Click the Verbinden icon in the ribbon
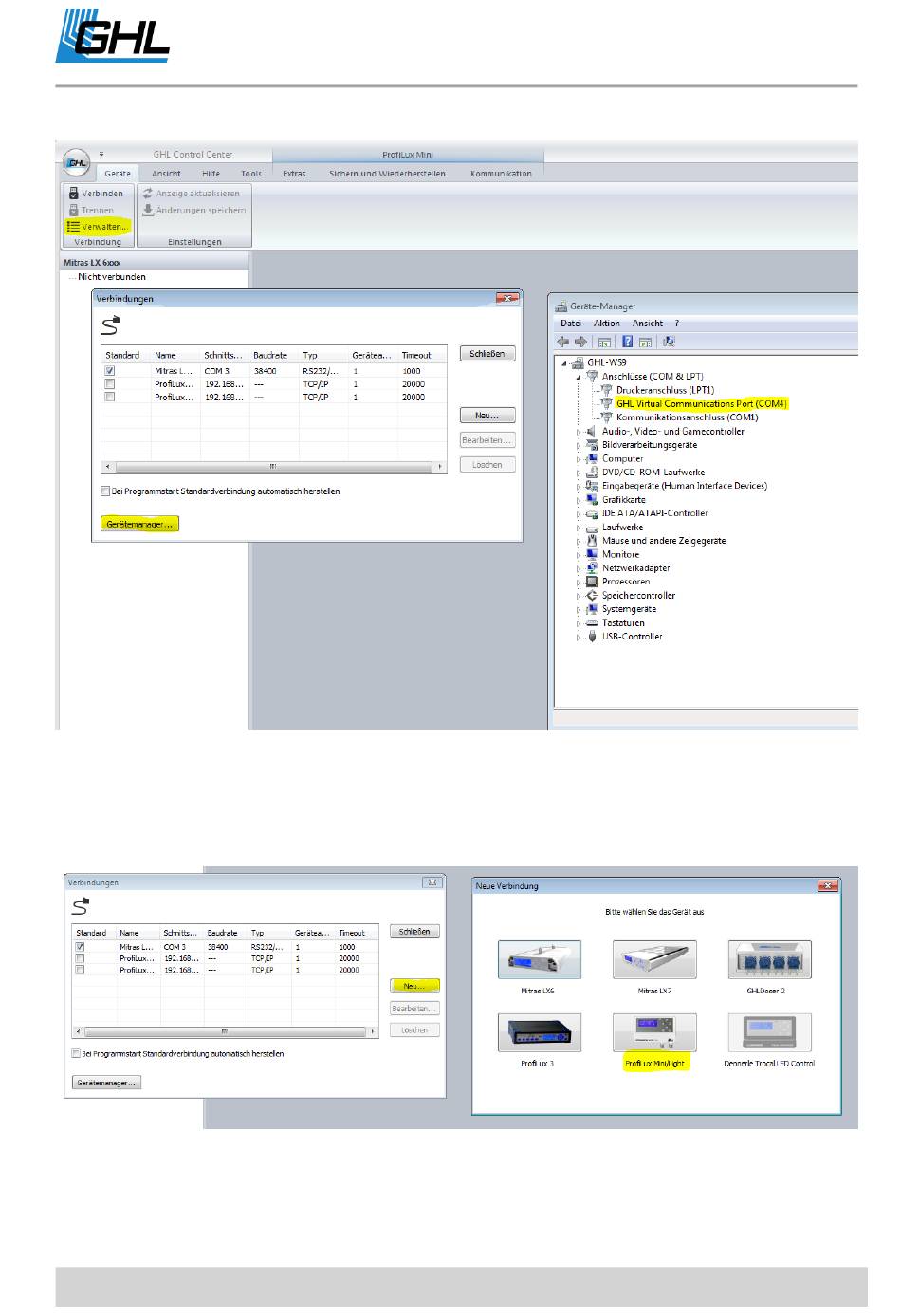 click(73, 194)
